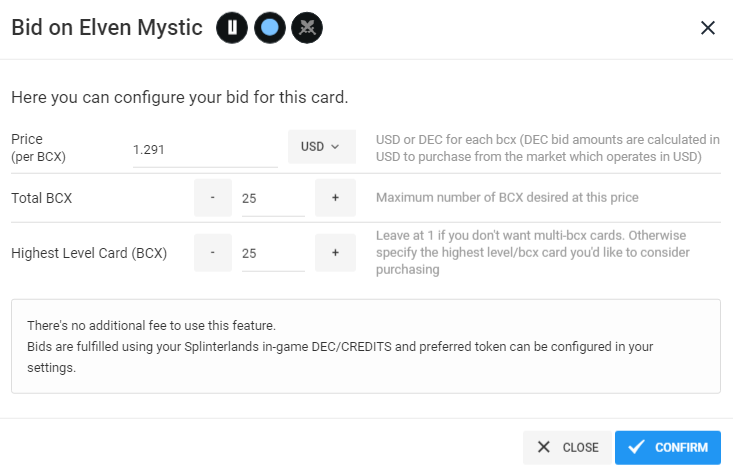Click the blue circle rarity icon
Screen dimensions: 733x473
[x=269, y=28]
